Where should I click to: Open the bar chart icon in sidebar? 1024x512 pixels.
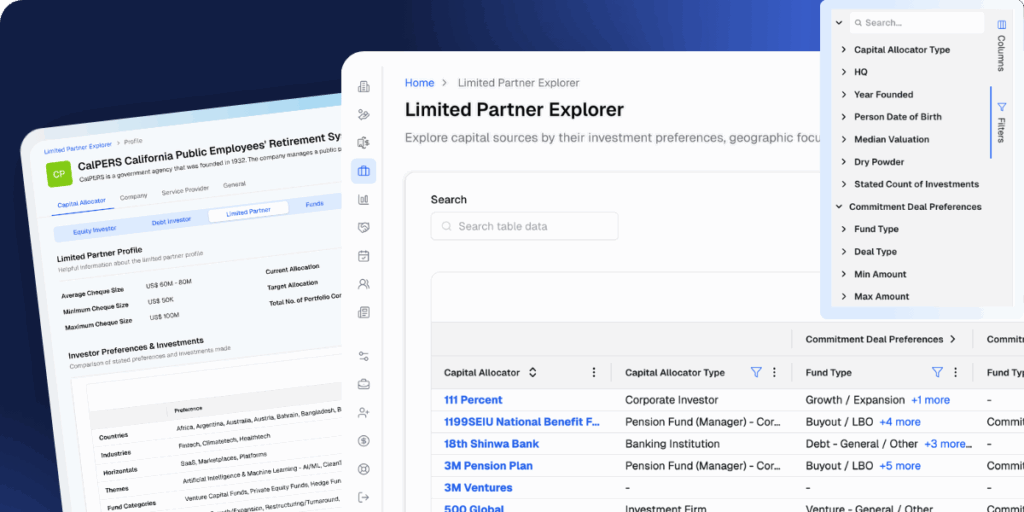coord(364,199)
